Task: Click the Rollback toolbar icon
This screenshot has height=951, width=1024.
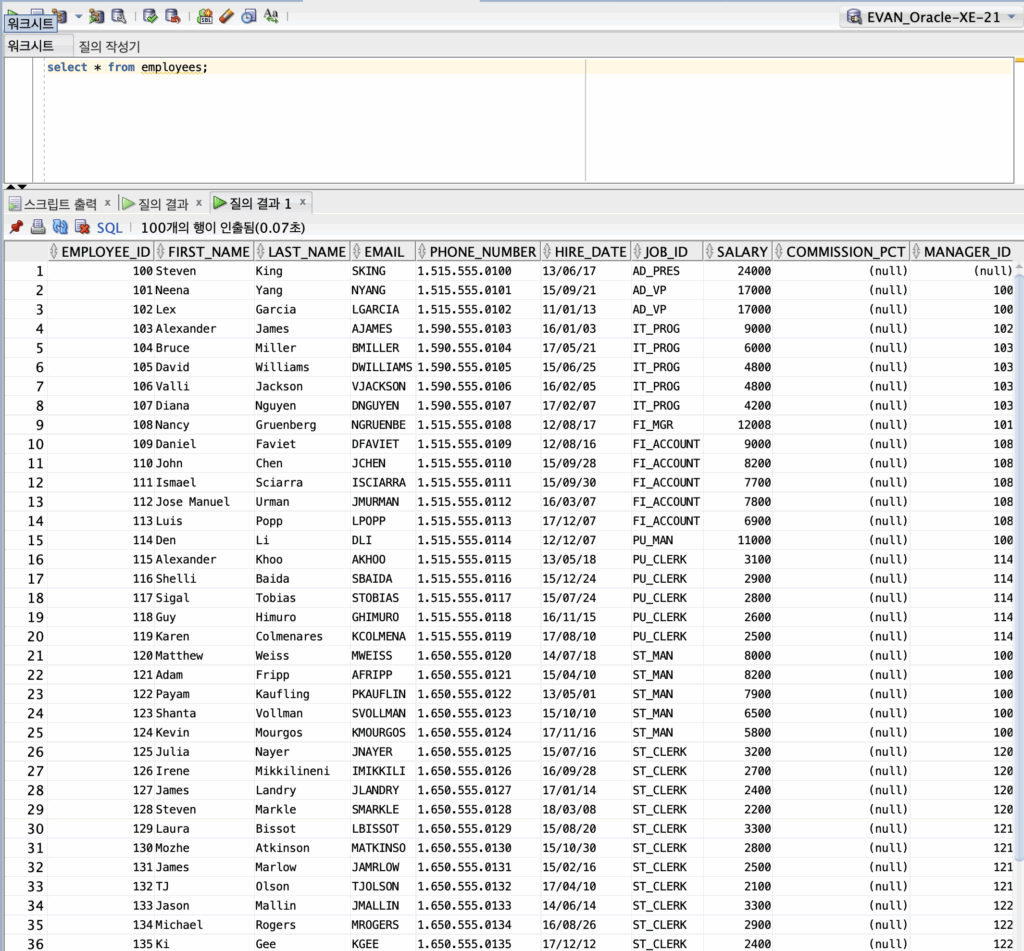Action: tap(172, 16)
